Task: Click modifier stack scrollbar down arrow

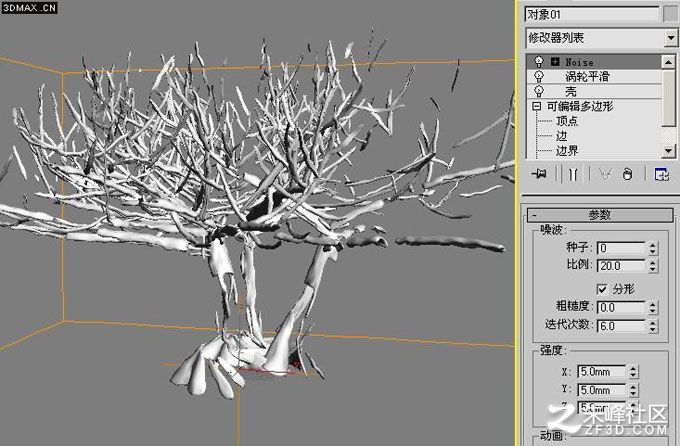Action: (x=668, y=151)
